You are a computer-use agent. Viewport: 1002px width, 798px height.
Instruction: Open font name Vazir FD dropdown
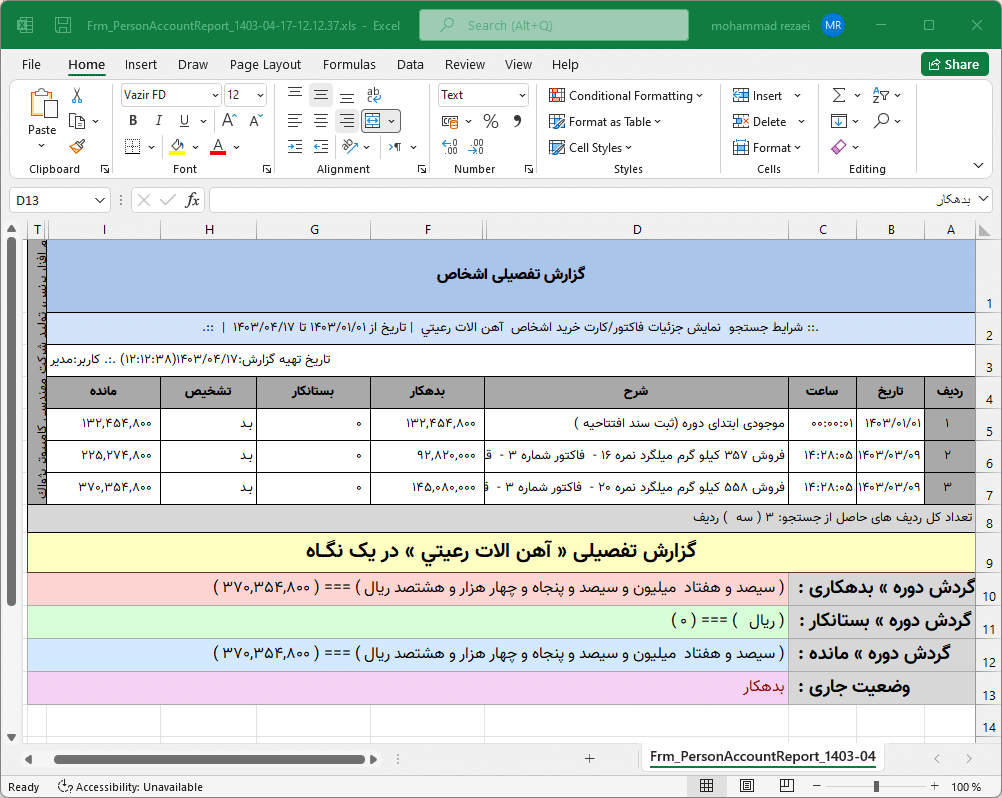(x=215, y=95)
